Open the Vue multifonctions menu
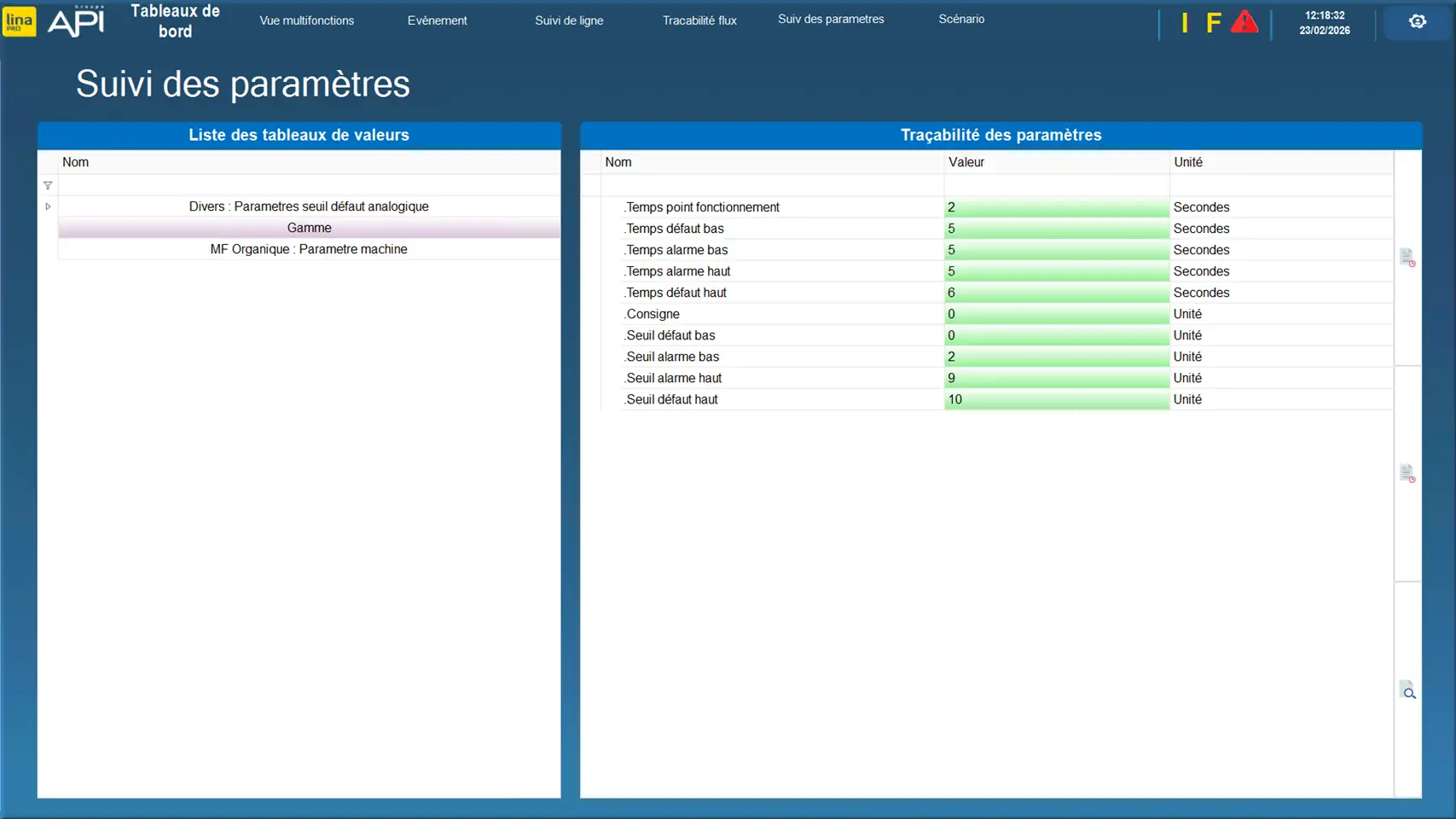 306,20
